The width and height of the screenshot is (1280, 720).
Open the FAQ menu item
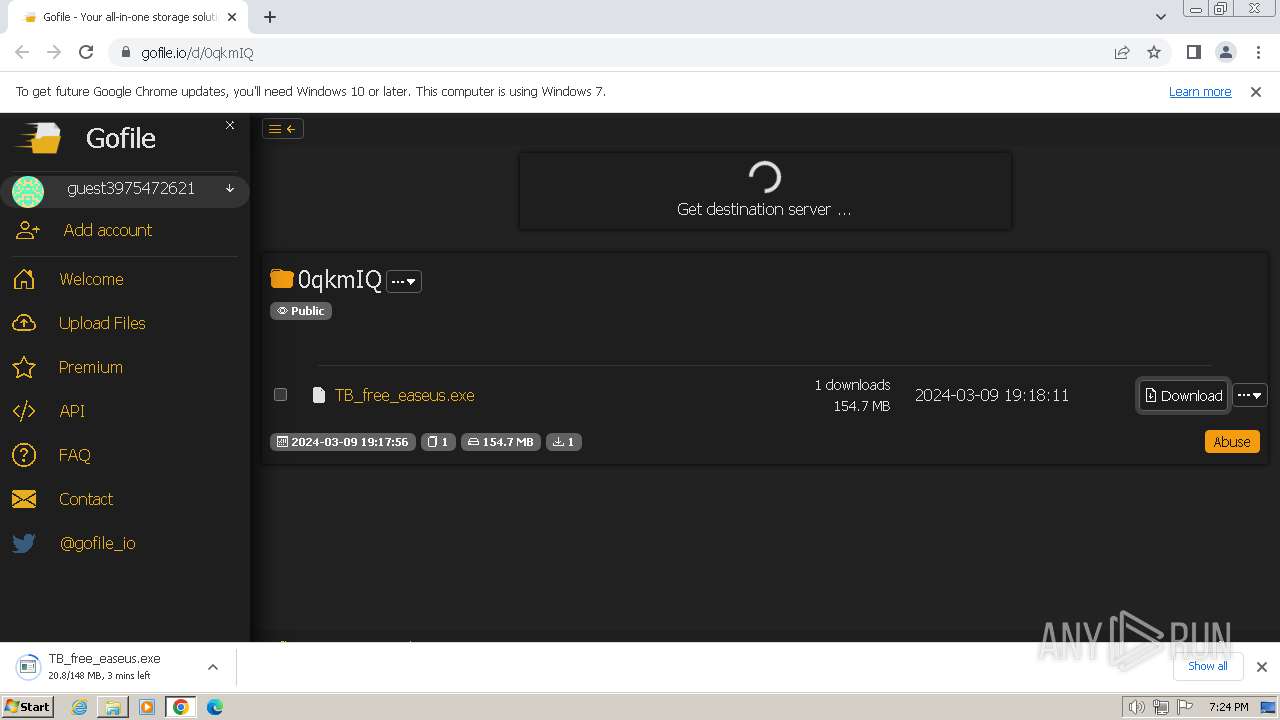[75, 455]
